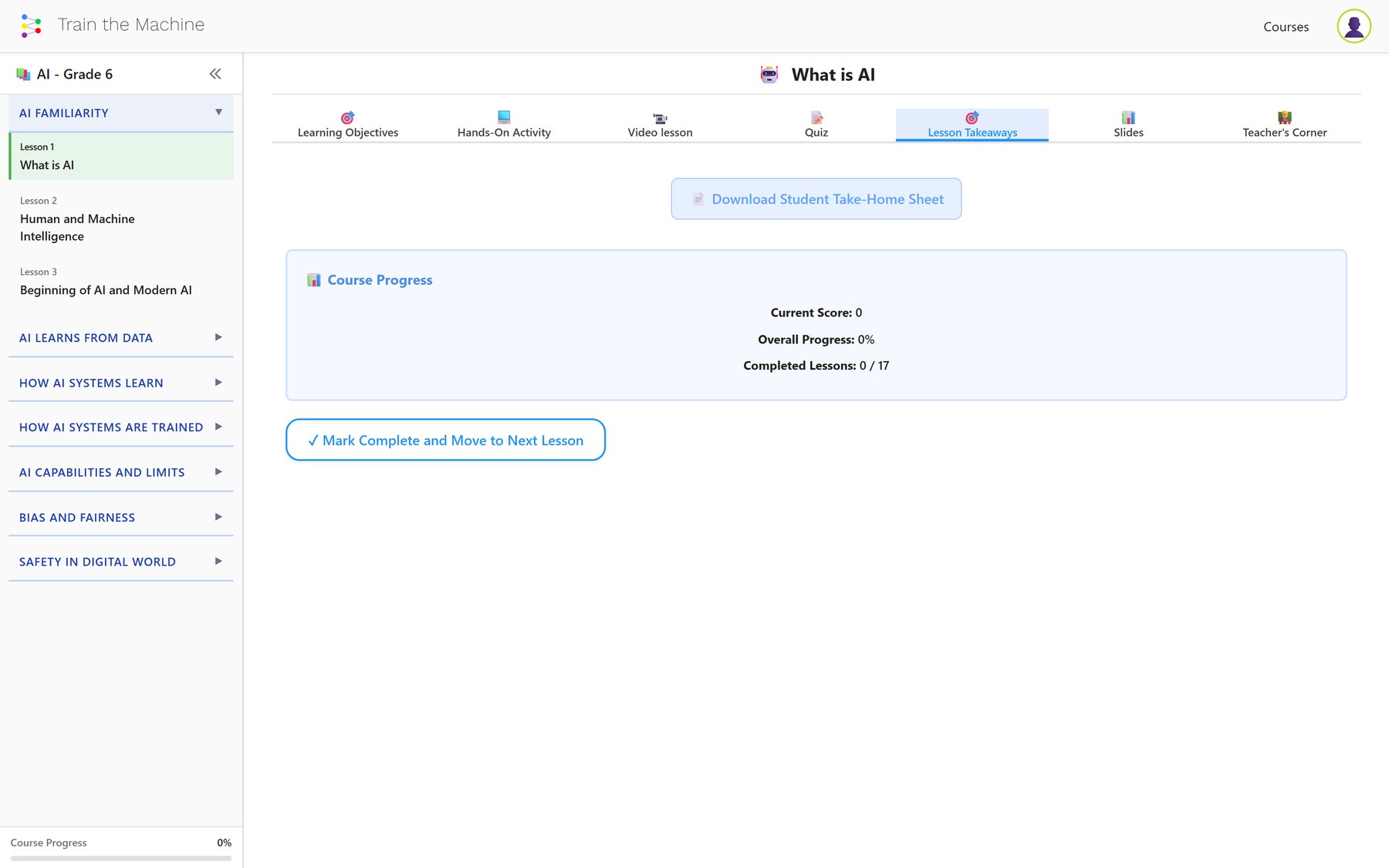Expand the How AI Systems Learn section
Image resolution: width=1389 pixels, height=868 pixels.
(x=121, y=383)
